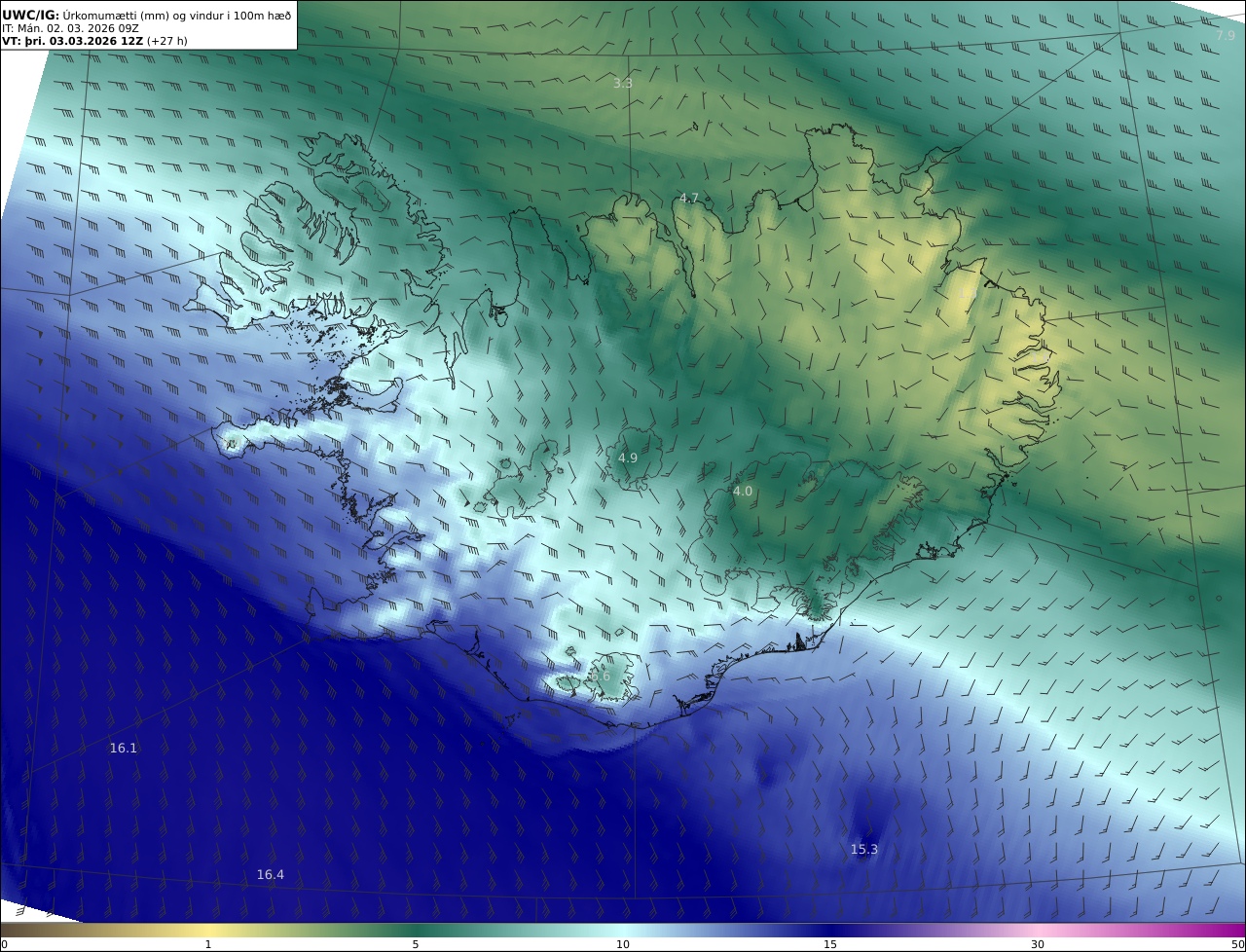
Task: Click the colorbar tick label 15
Action: 830,944
